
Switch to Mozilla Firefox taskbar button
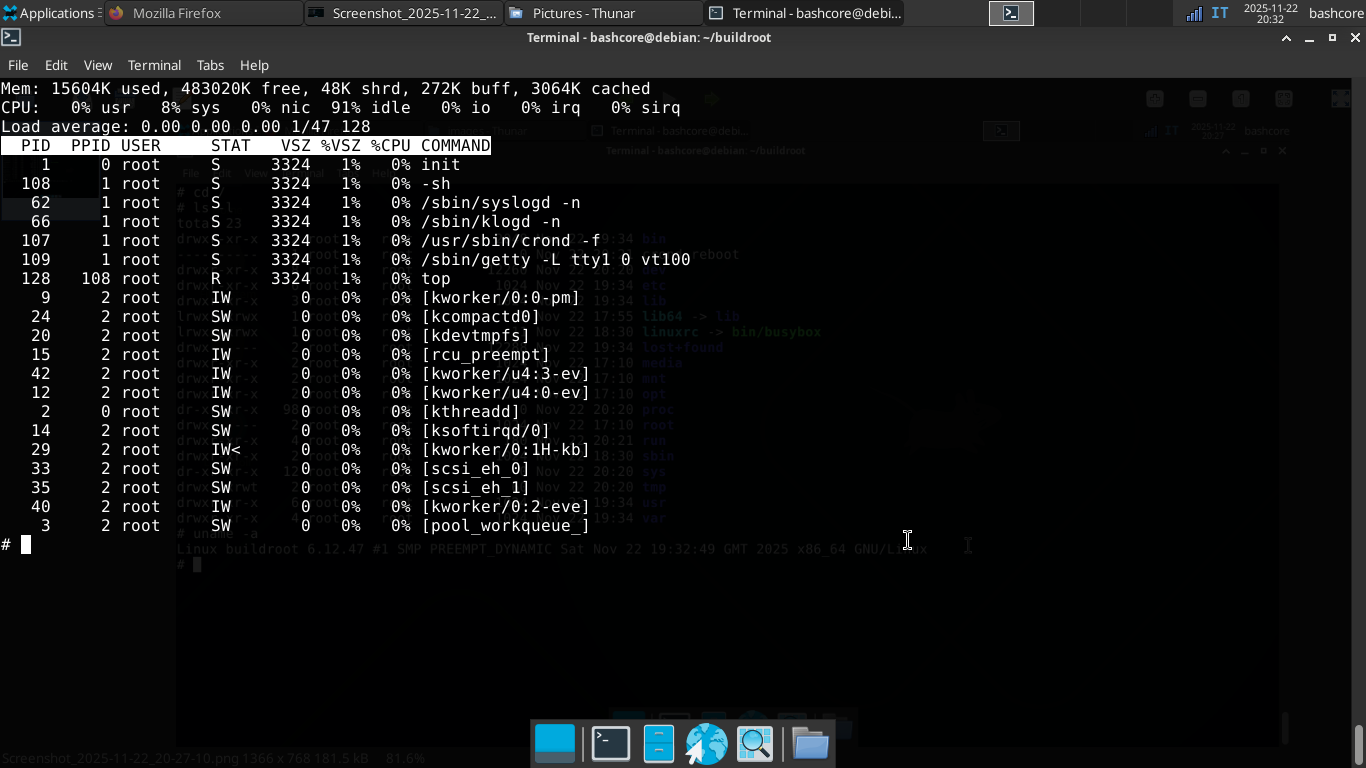(x=203, y=13)
